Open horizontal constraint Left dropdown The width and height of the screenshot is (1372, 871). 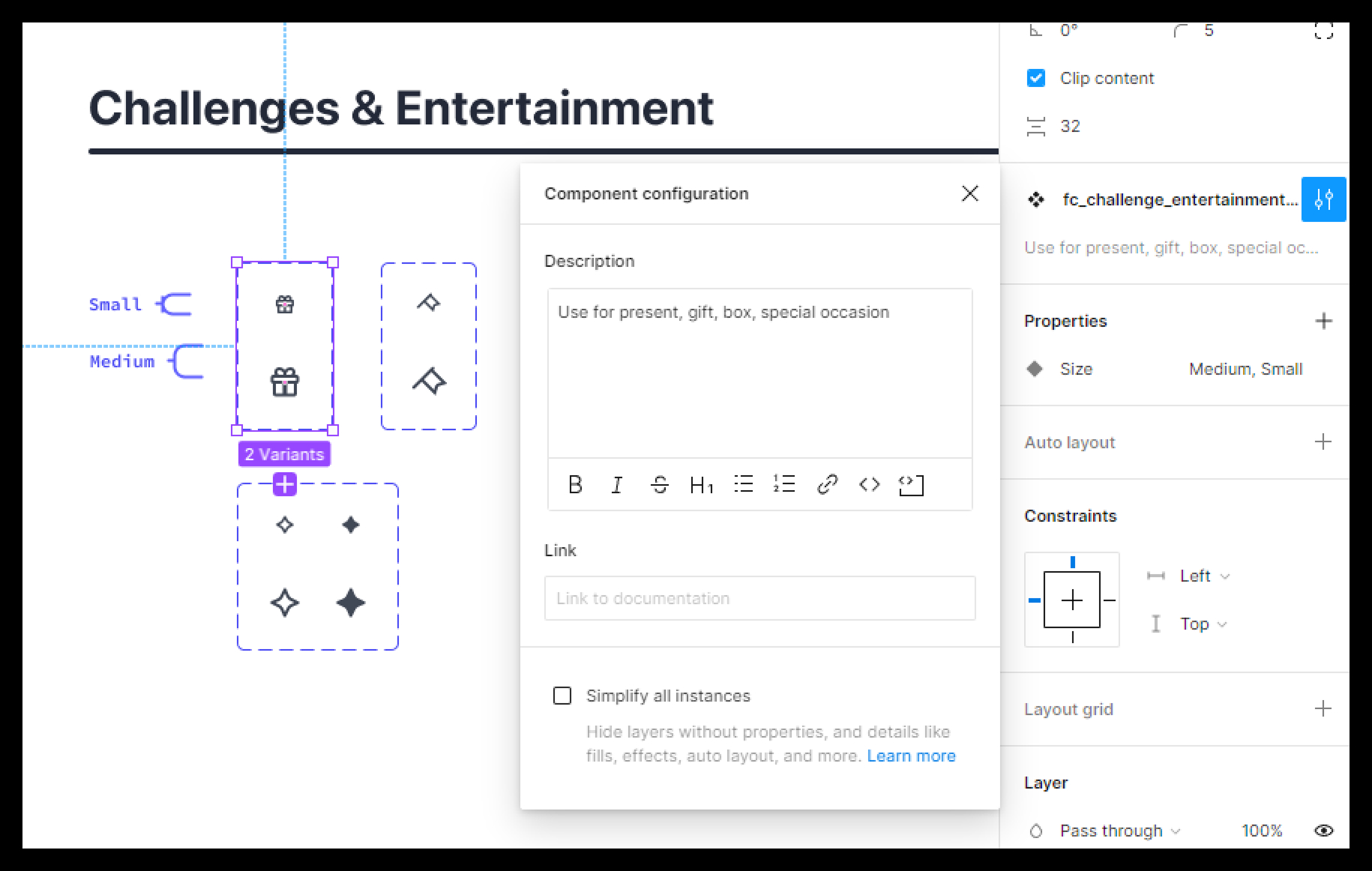tap(1205, 576)
